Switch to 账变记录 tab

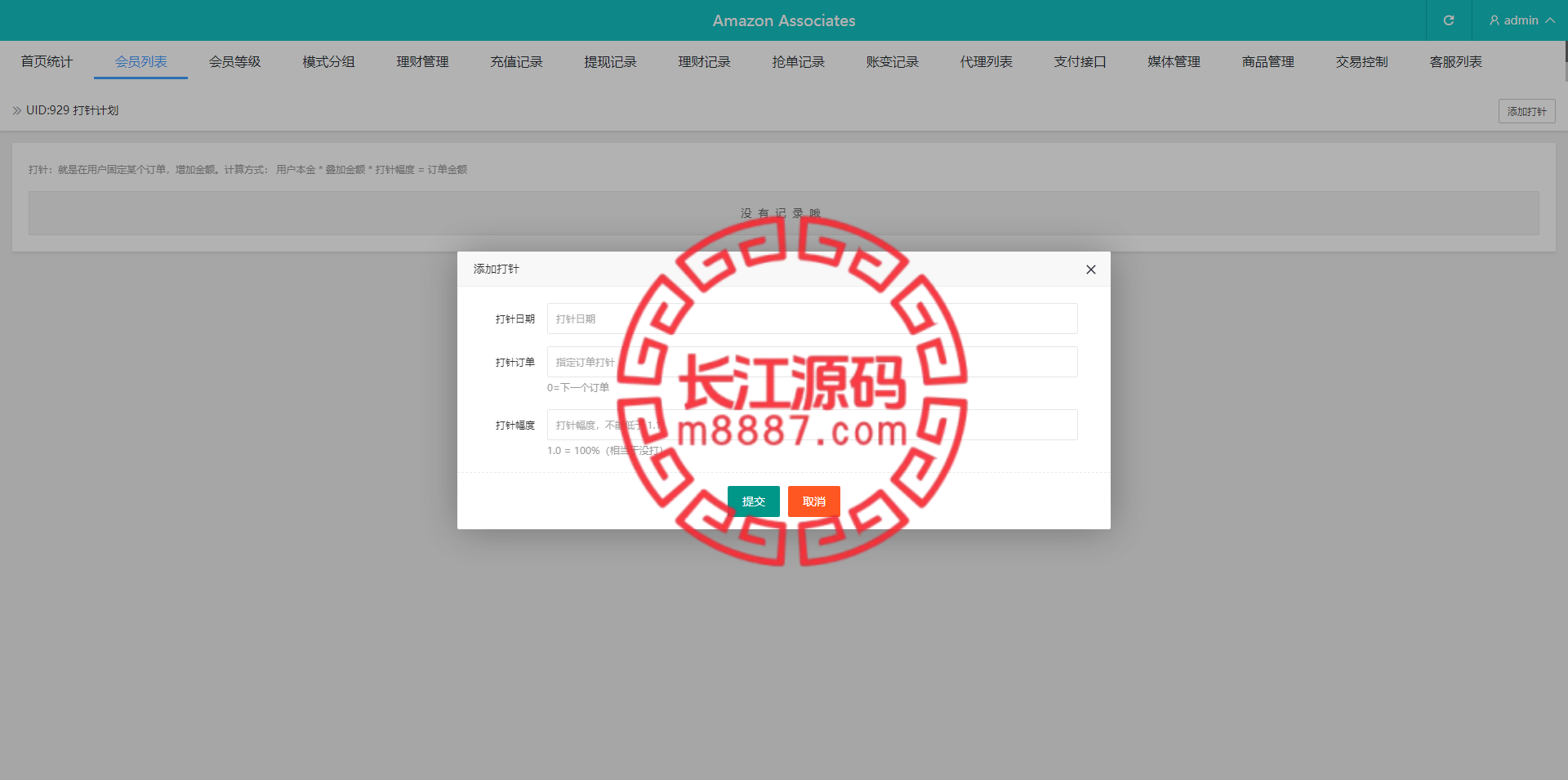[x=892, y=61]
